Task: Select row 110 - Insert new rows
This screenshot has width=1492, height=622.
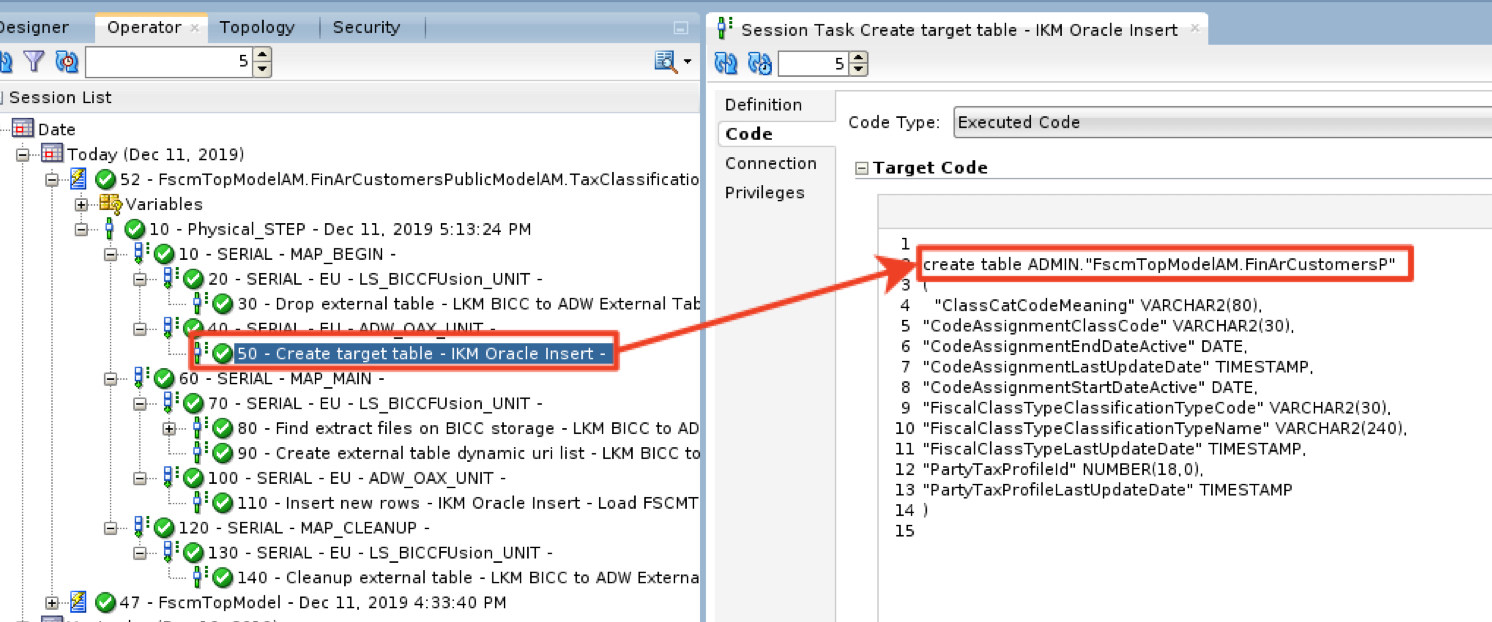Action: [x=468, y=503]
